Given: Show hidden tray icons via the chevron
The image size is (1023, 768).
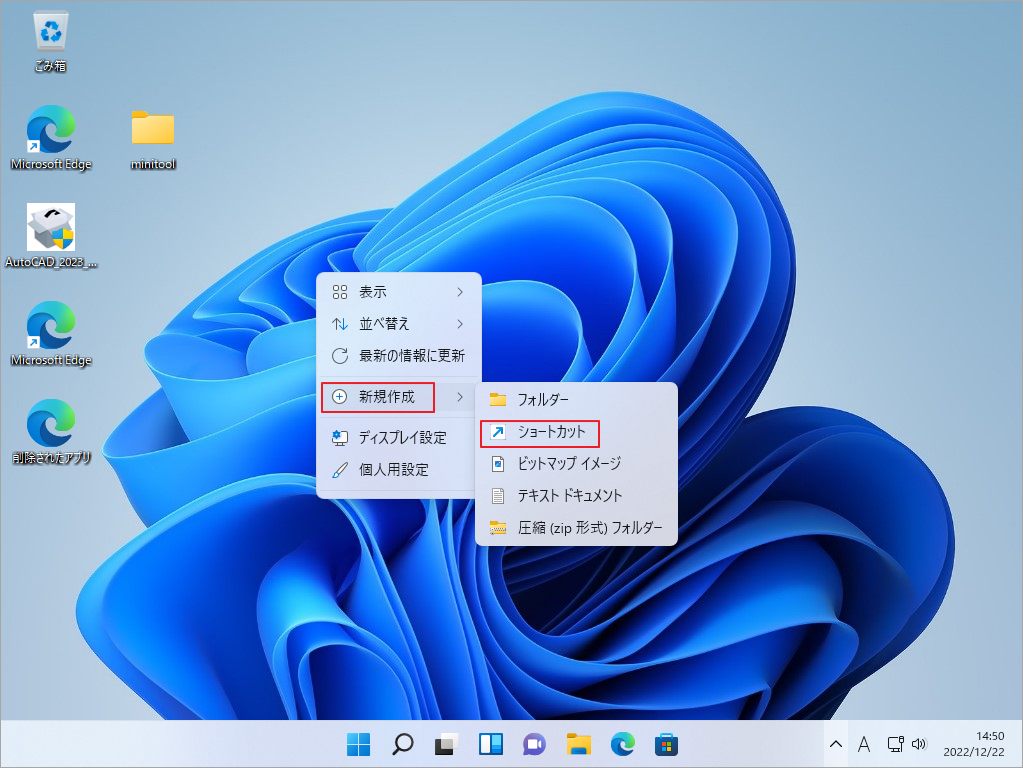Looking at the screenshot, I should point(836,744).
